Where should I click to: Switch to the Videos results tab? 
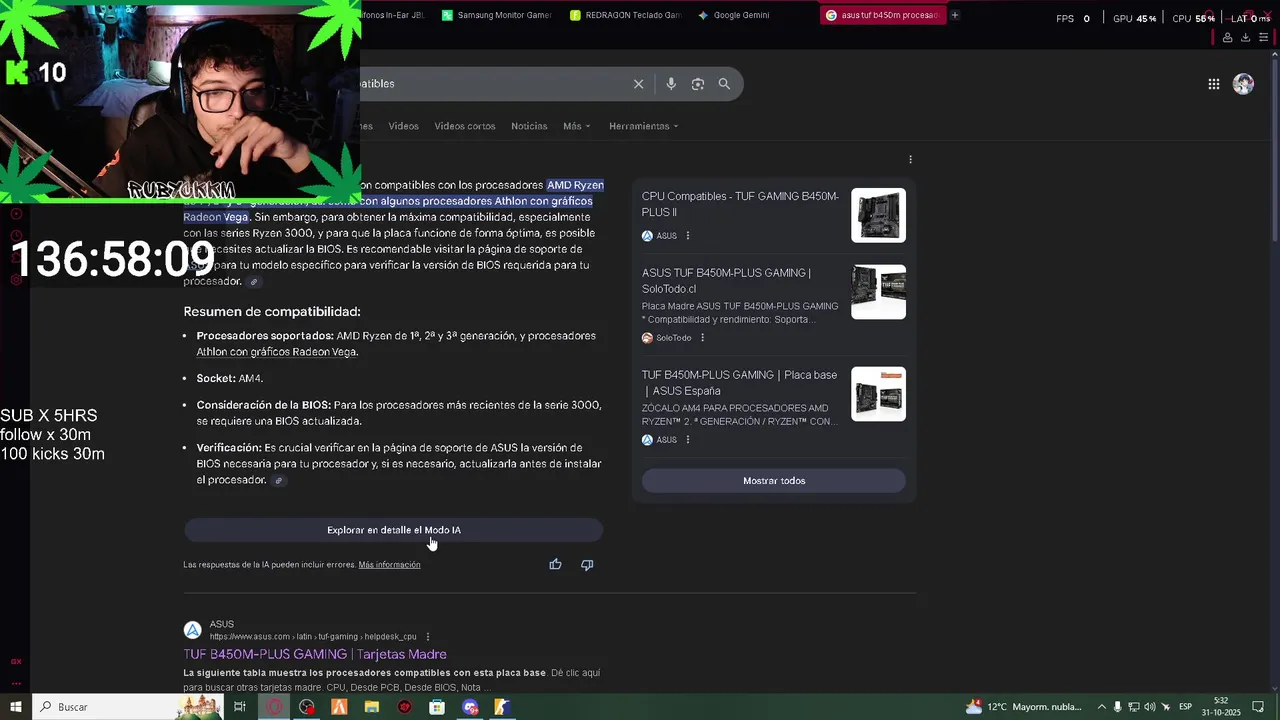tap(404, 126)
